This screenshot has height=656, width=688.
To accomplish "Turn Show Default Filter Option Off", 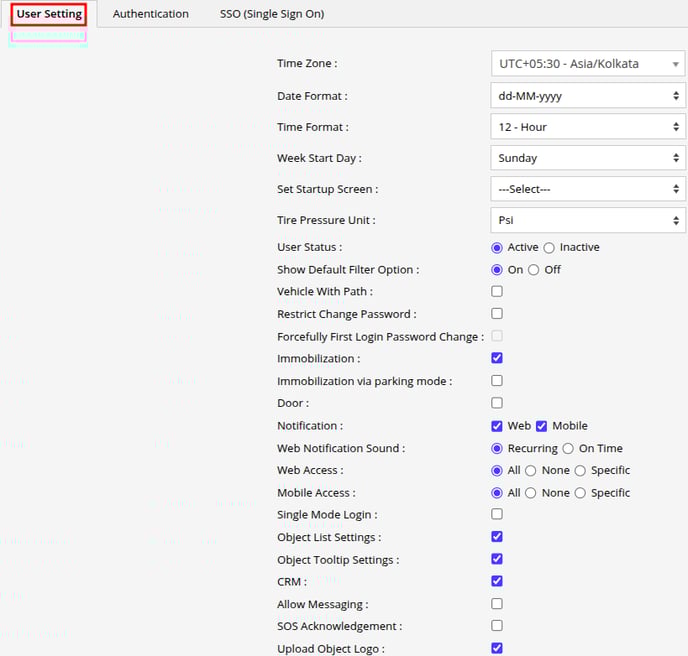I will pyautogui.click(x=534, y=270).
